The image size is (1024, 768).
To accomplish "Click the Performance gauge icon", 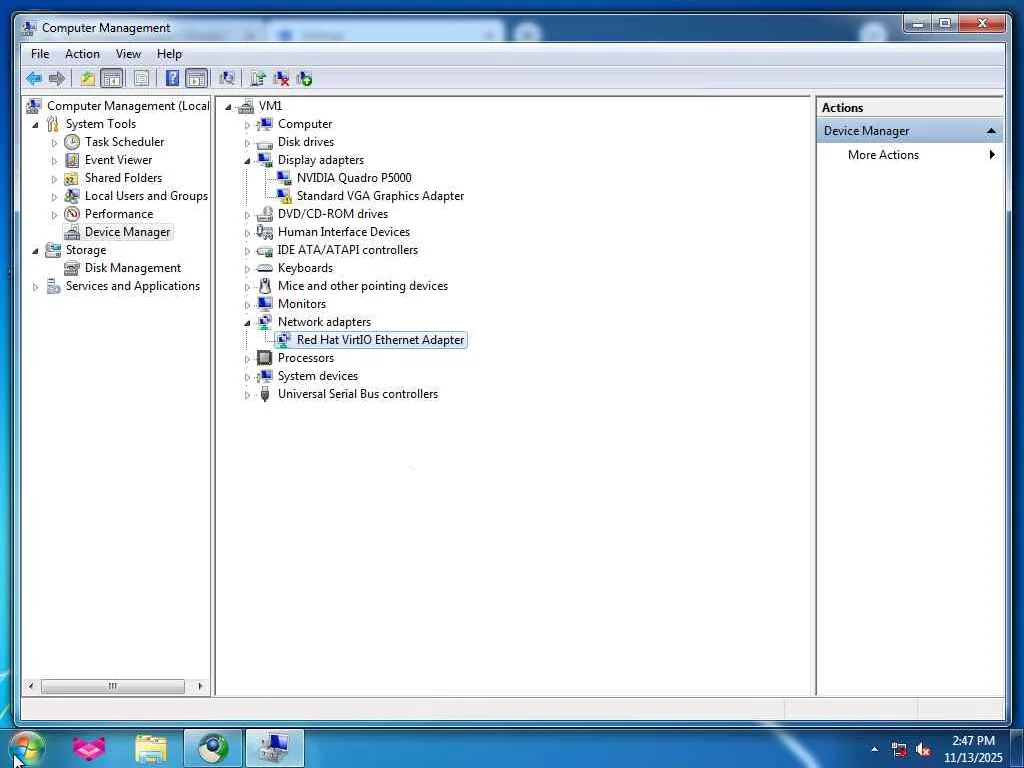I will (x=72, y=214).
